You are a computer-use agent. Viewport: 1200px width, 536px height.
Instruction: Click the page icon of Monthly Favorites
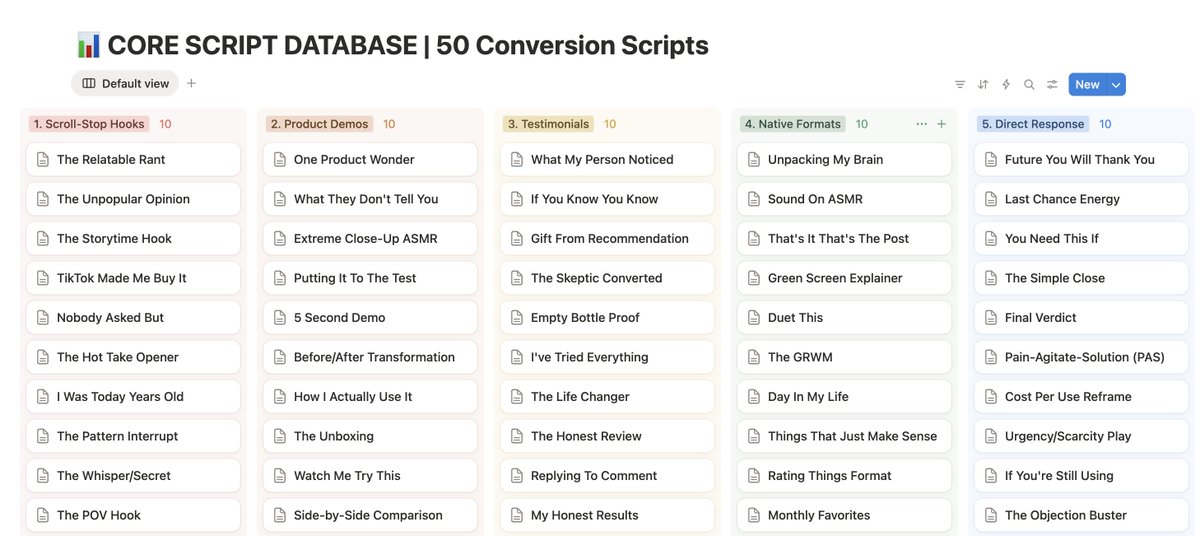pos(754,516)
